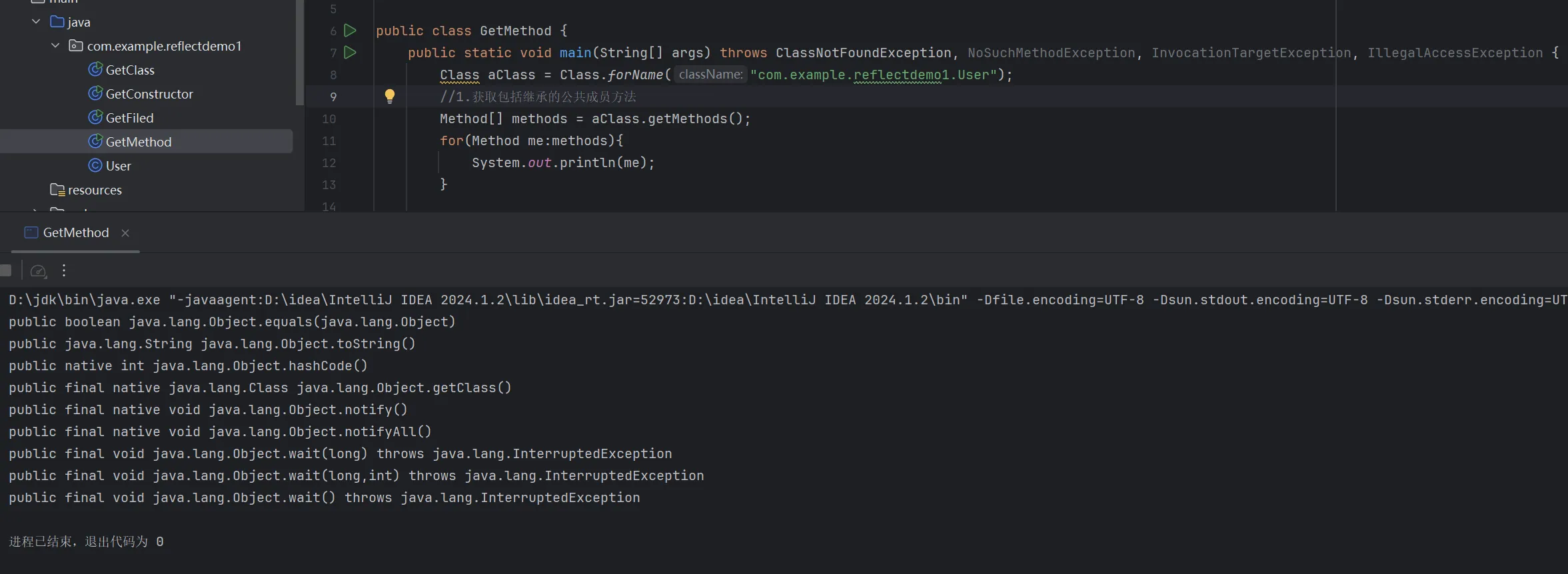Click the project tree vertical scrollbar
This screenshot has height=574, width=1568.
pyautogui.click(x=300, y=53)
